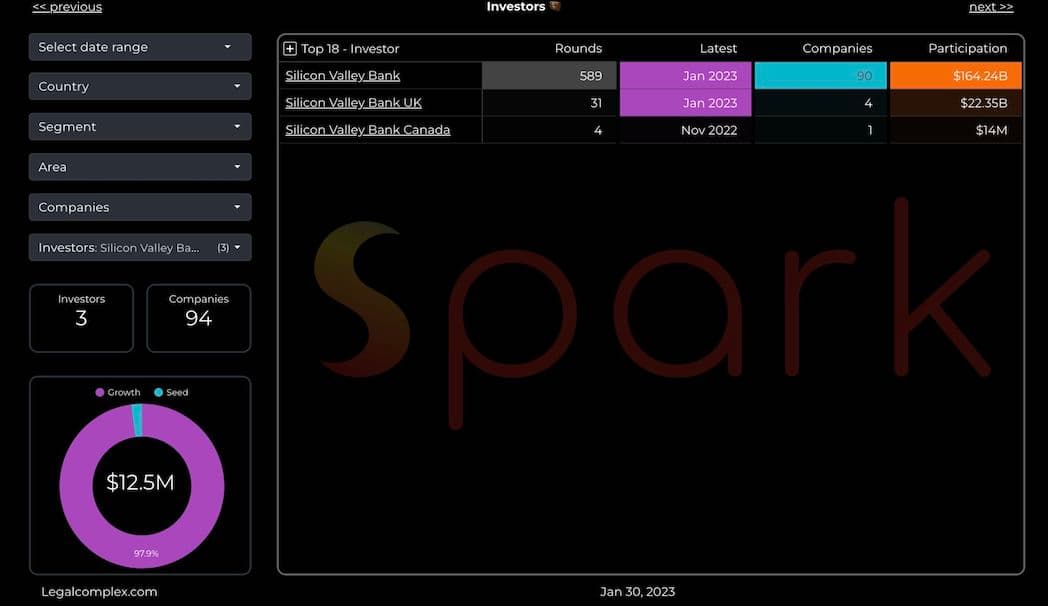
Task: Open the Investors filter dropdown
Action: [x=140, y=247]
